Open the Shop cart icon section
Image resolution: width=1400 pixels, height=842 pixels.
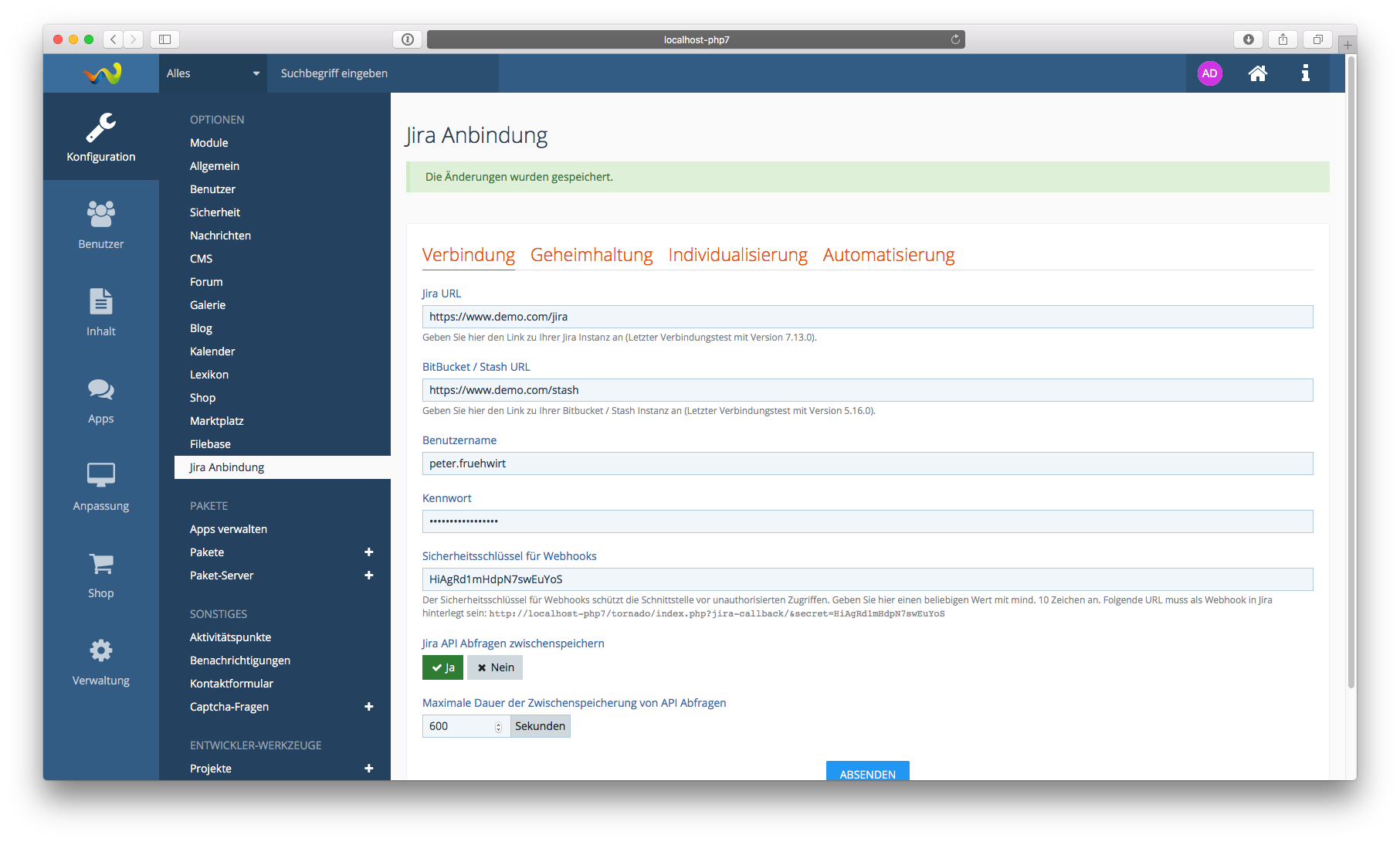point(100,574)
